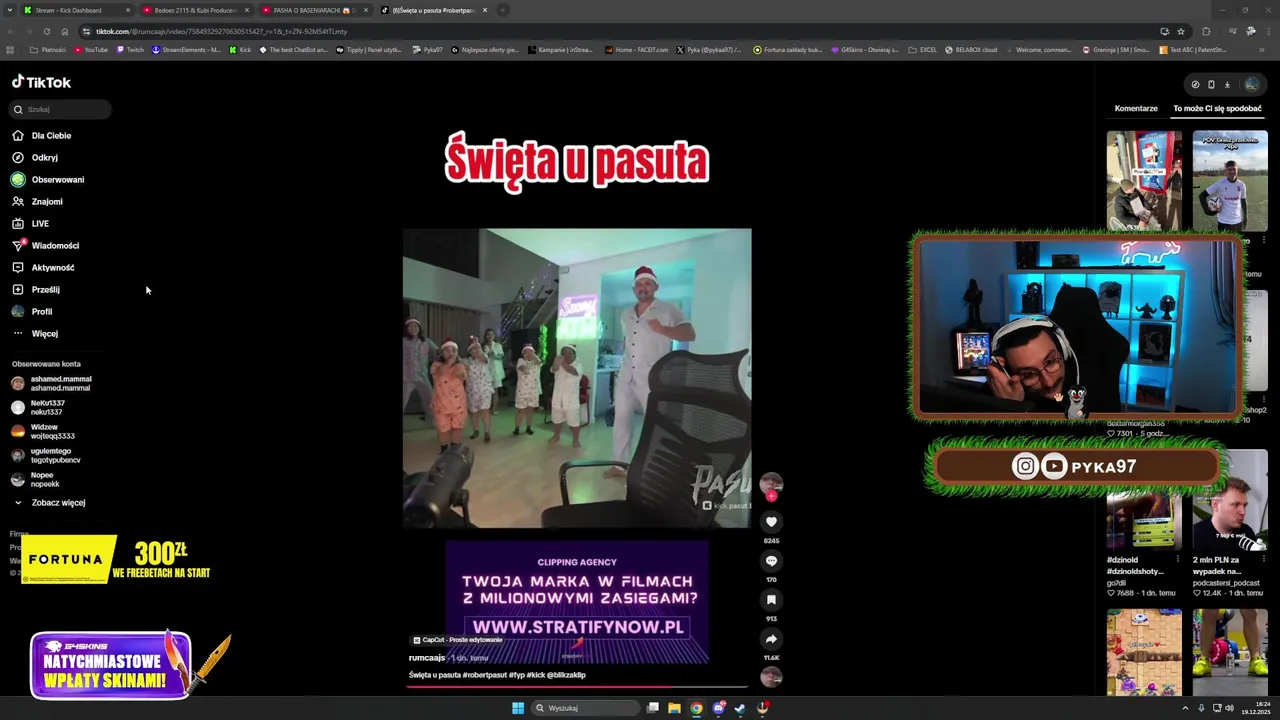Open File Explorer from taskbar
Image resolution: width=1280 pixels, height=720 pixels.
674,708
